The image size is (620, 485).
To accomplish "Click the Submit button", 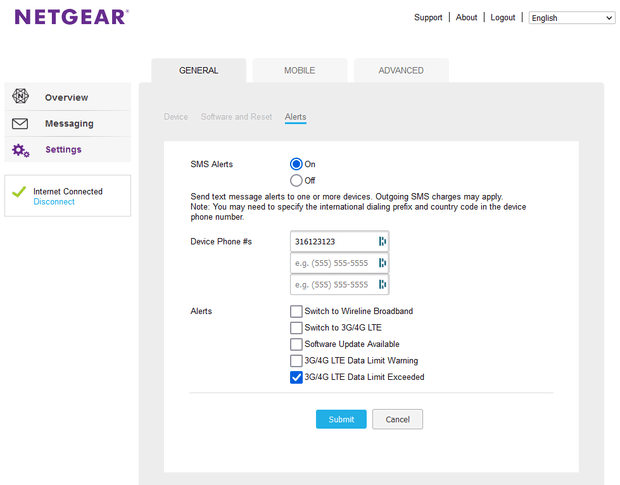I will (x=341, y=419).
